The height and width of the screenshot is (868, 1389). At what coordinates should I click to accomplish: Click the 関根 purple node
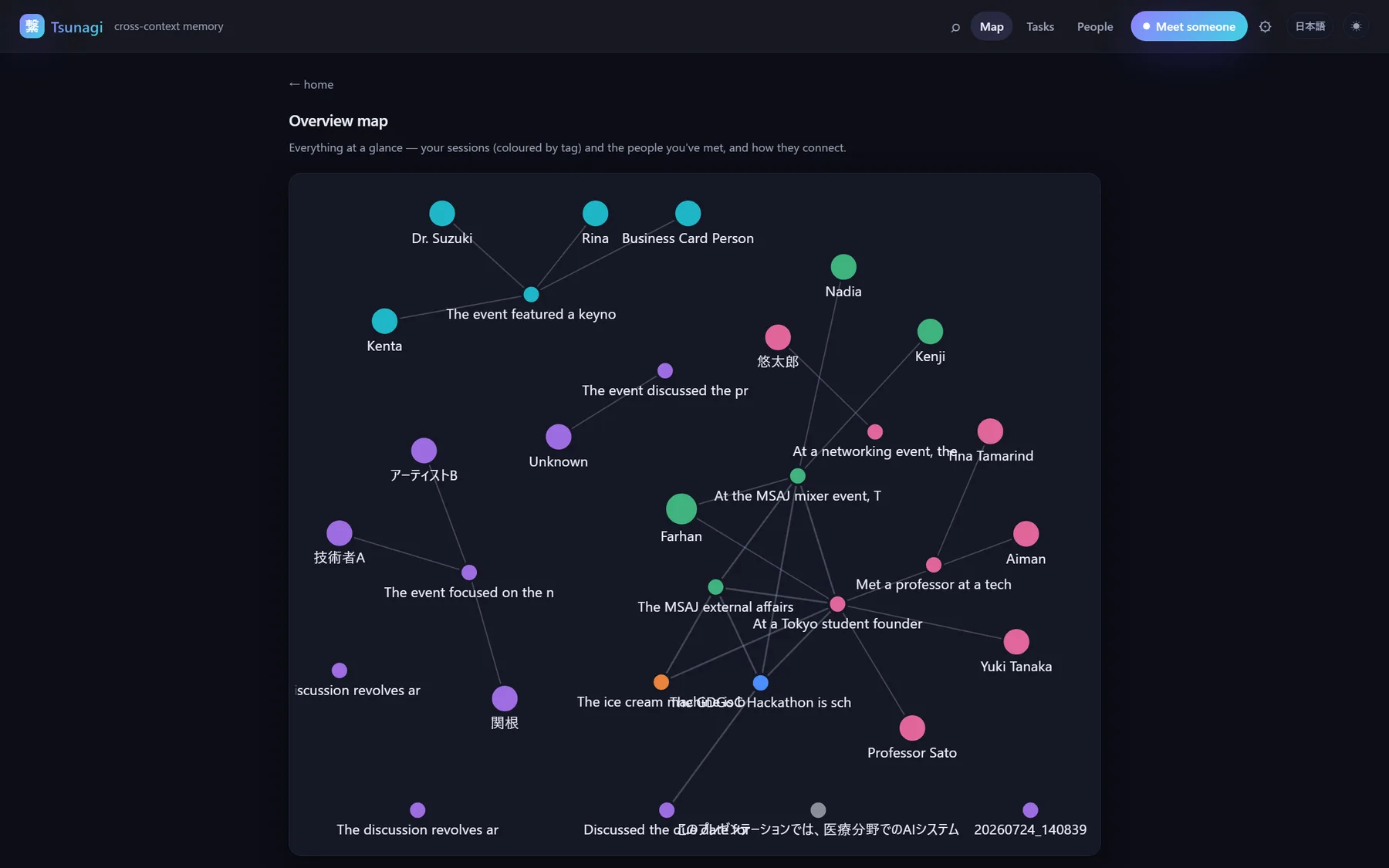tap(505, 699)
